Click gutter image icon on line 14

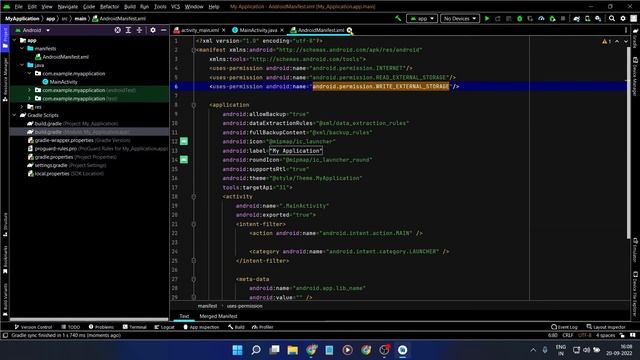184,160
